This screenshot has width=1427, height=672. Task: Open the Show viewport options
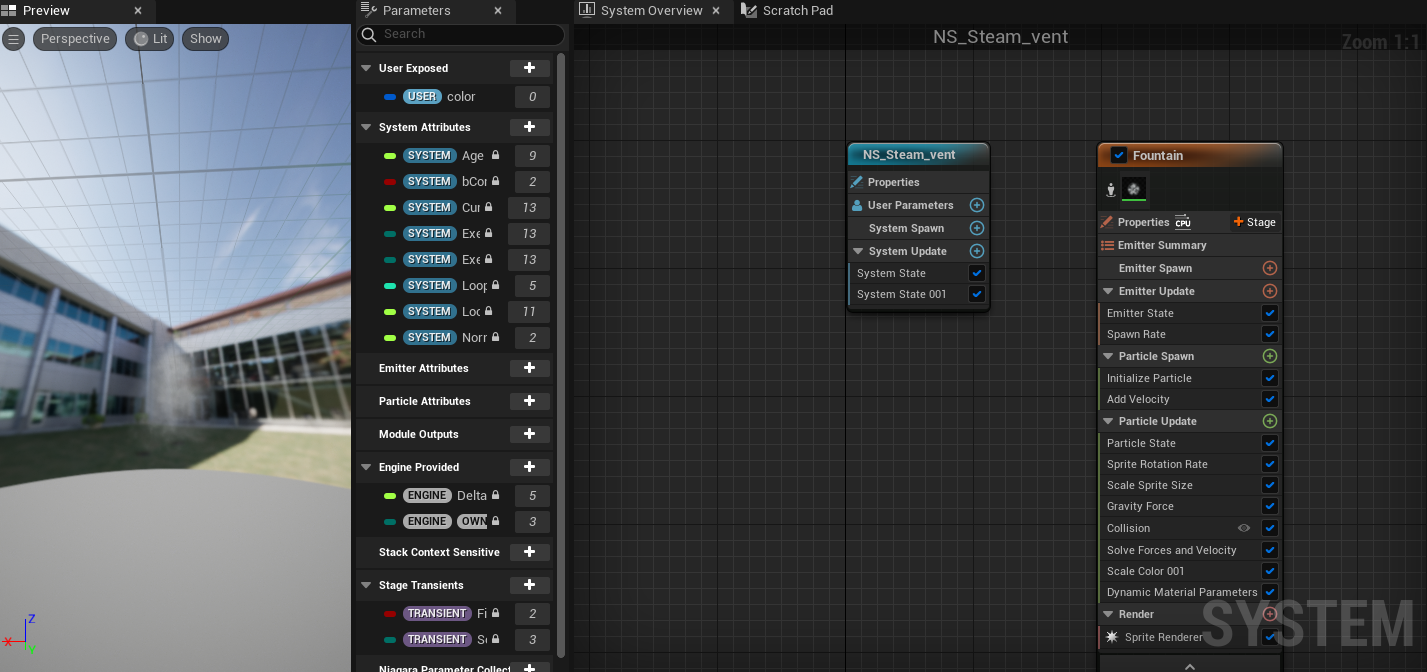click(205, 39)
